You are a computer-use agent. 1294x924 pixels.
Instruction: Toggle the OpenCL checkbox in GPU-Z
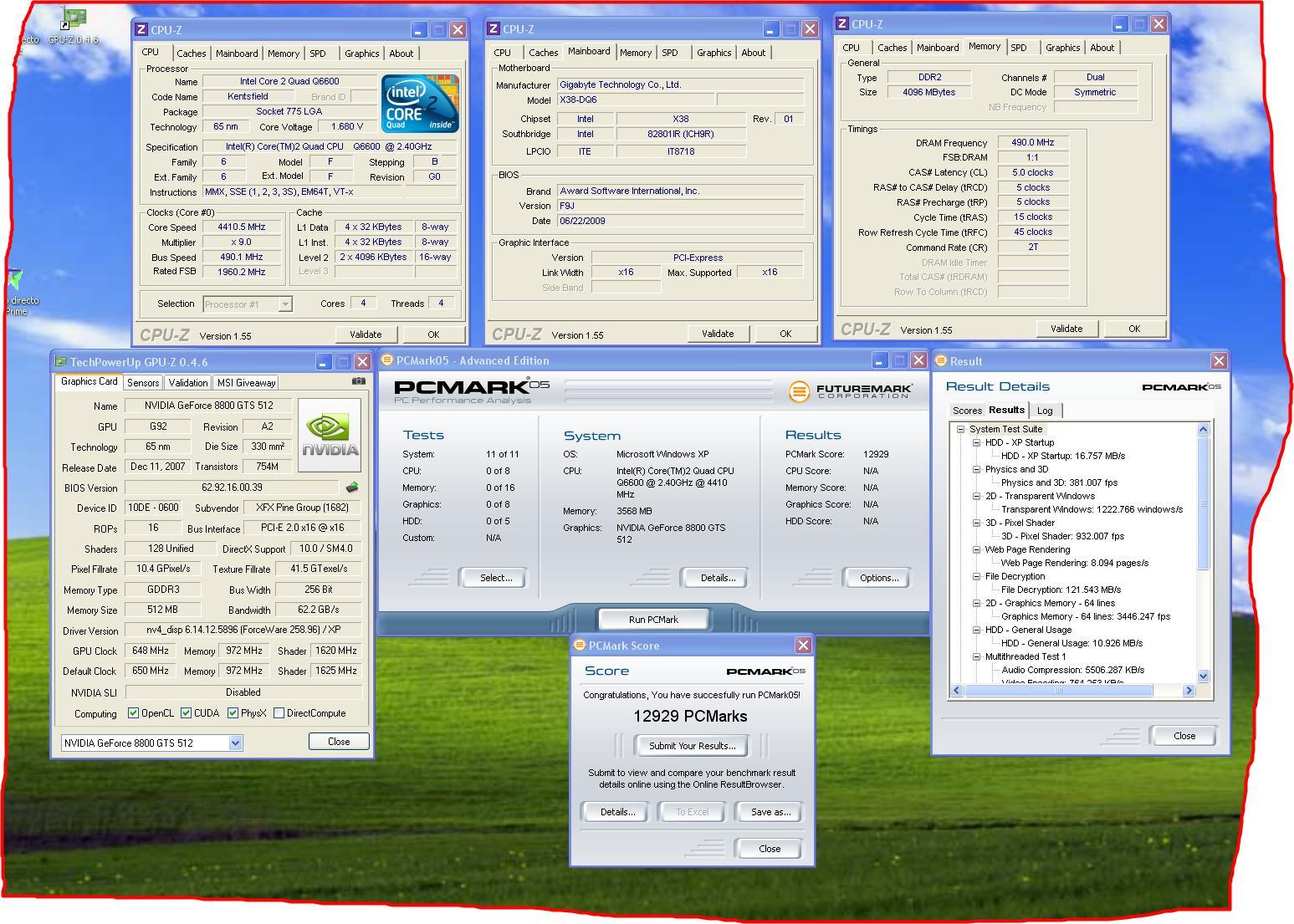pyautogui.click(x=133, y=713)
